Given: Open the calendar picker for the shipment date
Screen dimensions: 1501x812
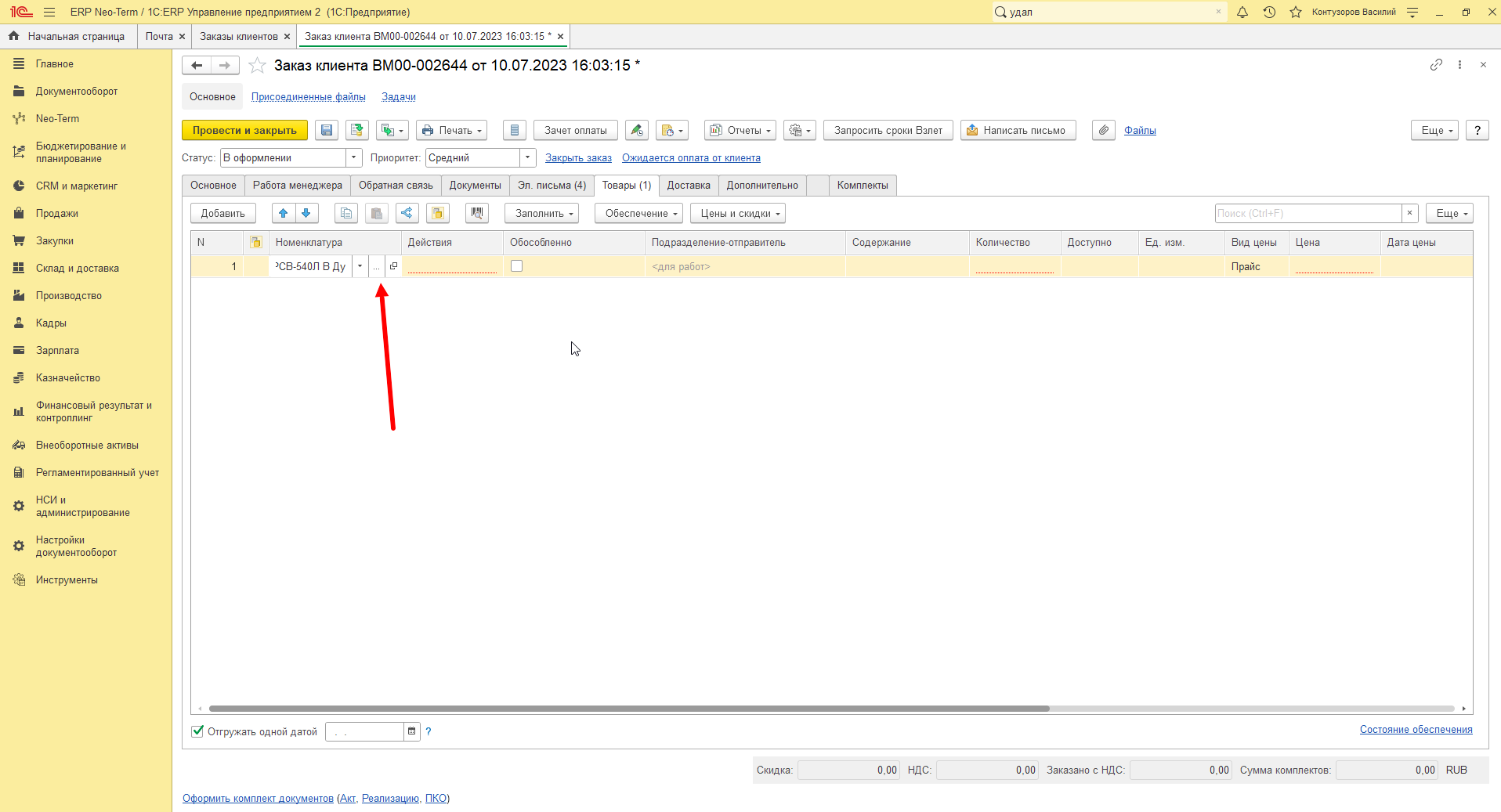Looking at the screenshot, I should coord(411,731).
